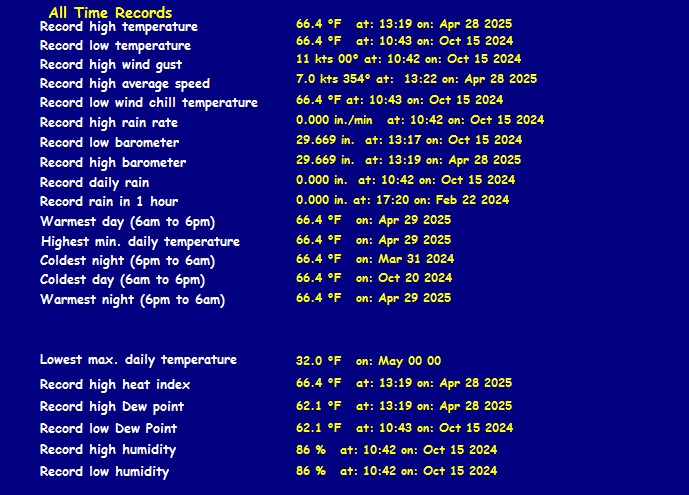Click record rain value dated Feb 22 2024
Screen dimensions: 689x495
[x=403, y=200]
